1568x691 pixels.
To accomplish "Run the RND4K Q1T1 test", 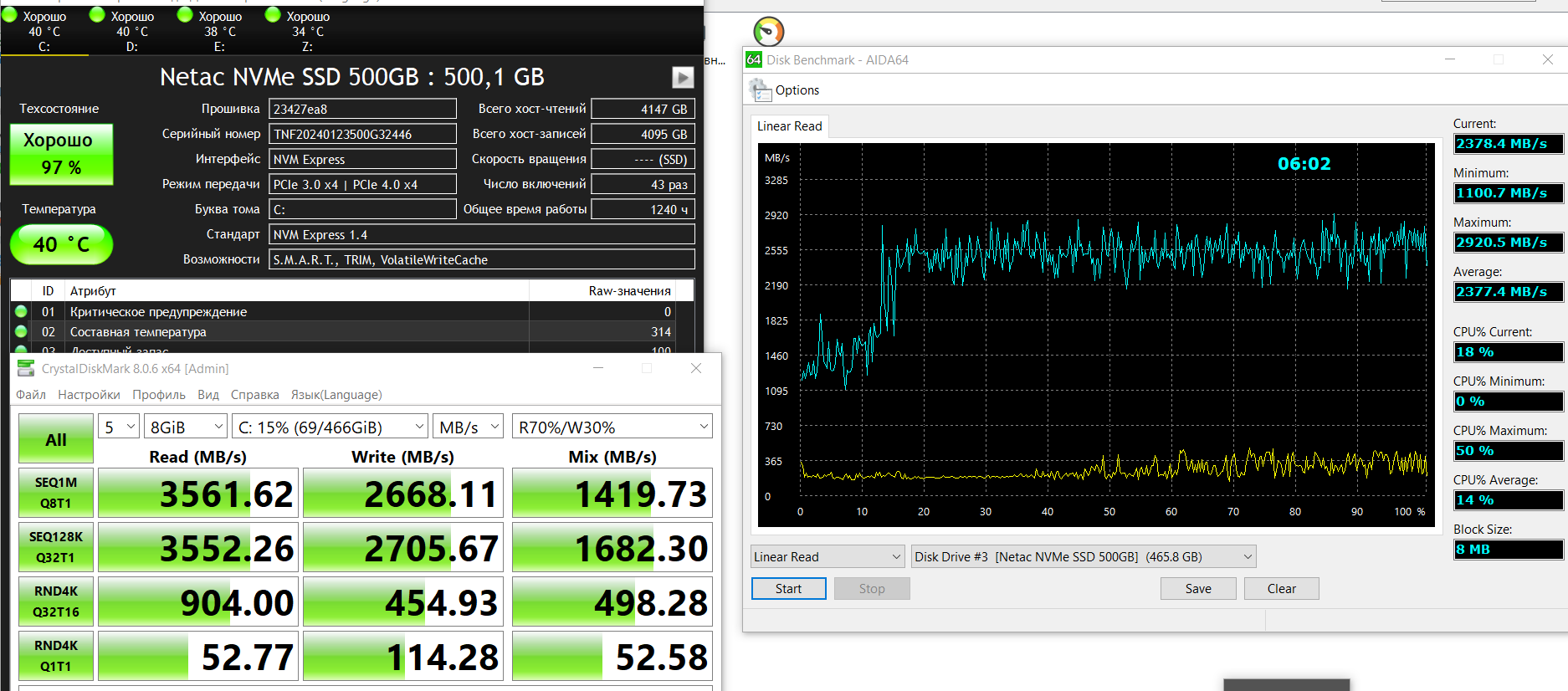I will [56, 656].
